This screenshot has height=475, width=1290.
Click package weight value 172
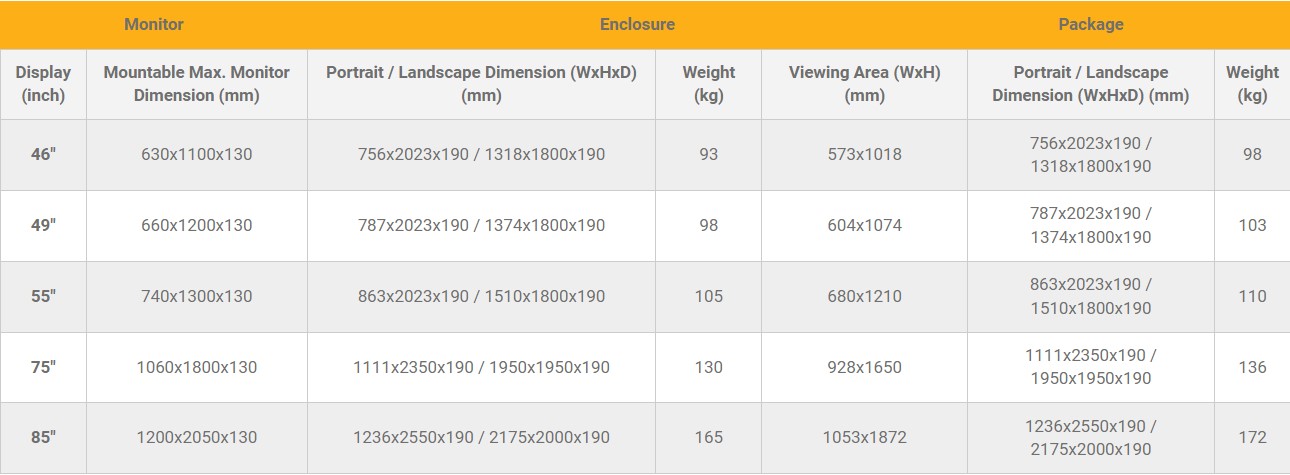tap(1252, 438)
